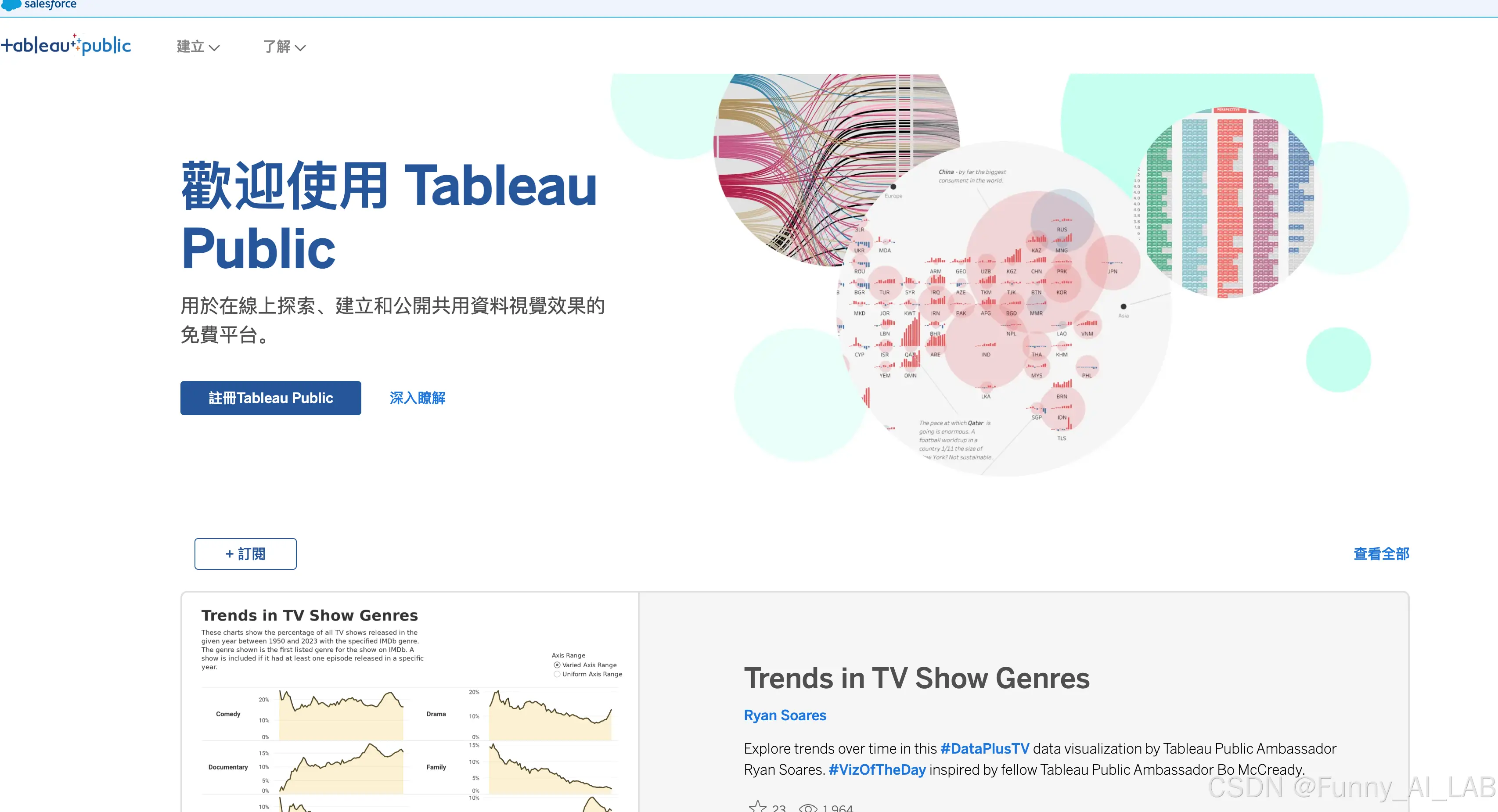Click the 註冊Tableau Public button
This screenshot has height=812, width=1498.
tap(270, 398)
